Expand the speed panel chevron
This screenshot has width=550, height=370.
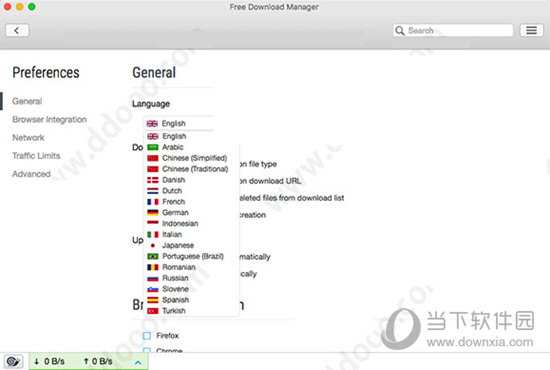coord(138,362)
